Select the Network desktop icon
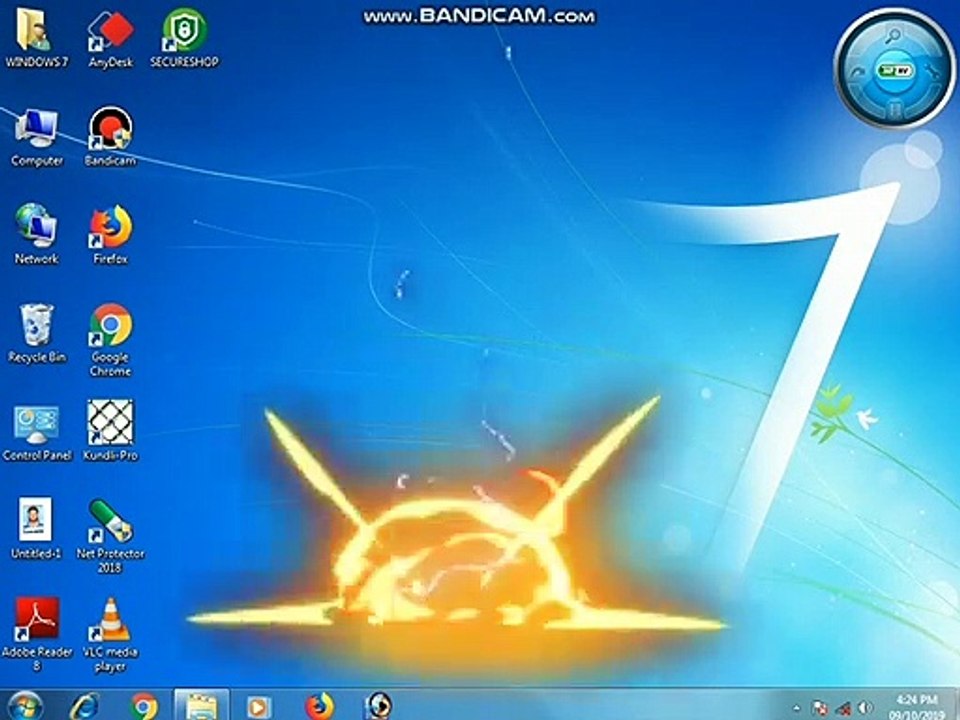This screenshot has height=720, width=960. tap(37, 235)
